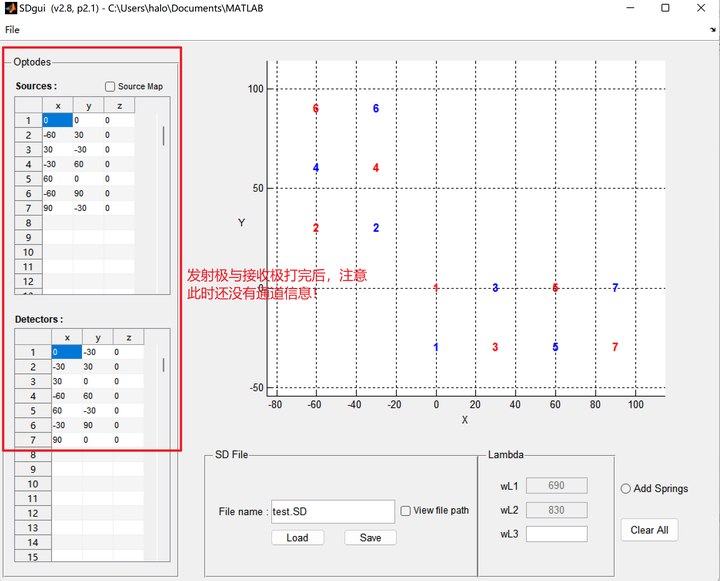Click the wL2 wavelength field showing 830
Image resolution: width=720 pixels, height=581 pixels.
(557, 510)
